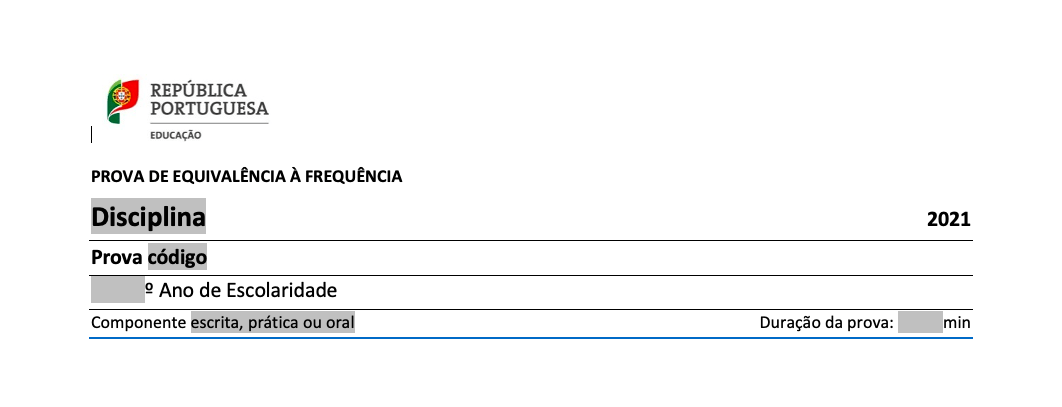The image size is (1062, 407).
Task: Select the escrita, prática ou oral field
Action: (x=273, y=322)
